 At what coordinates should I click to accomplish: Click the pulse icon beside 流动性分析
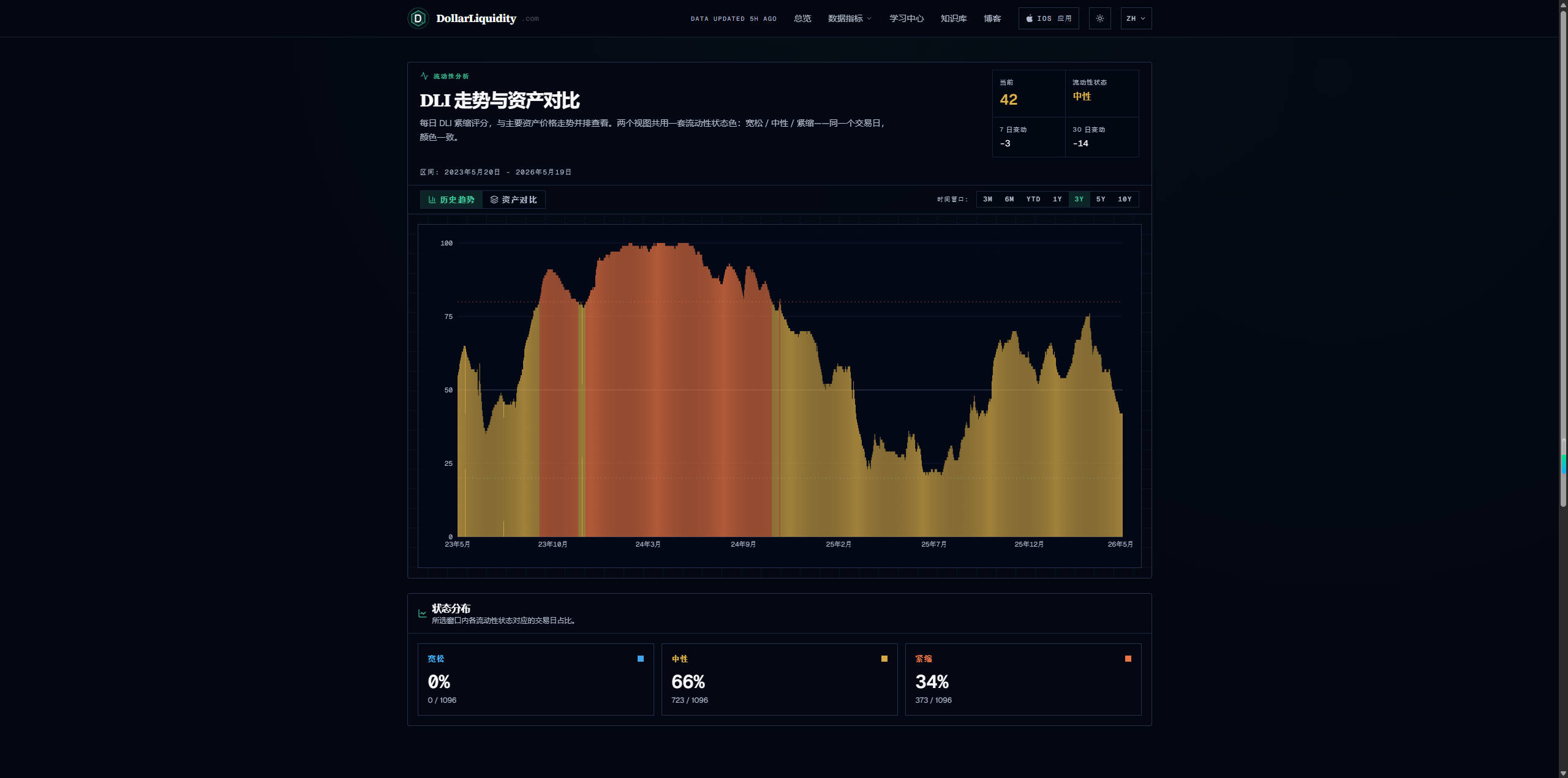click(x=424, y=76)
